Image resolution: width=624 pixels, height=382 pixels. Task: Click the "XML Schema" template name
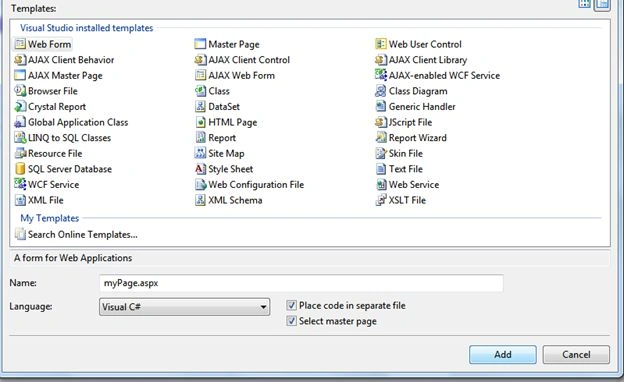(x=235, y=200)
